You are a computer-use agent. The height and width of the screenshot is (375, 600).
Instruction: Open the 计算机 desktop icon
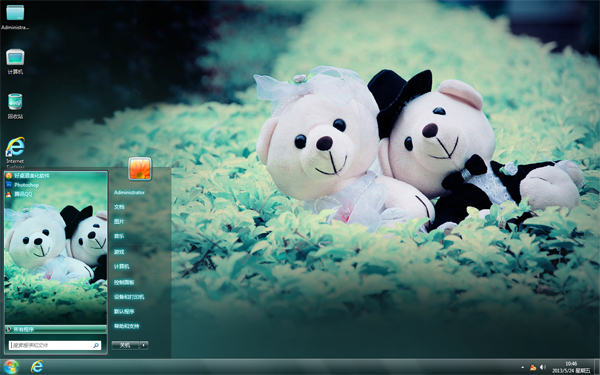[15, 61]
